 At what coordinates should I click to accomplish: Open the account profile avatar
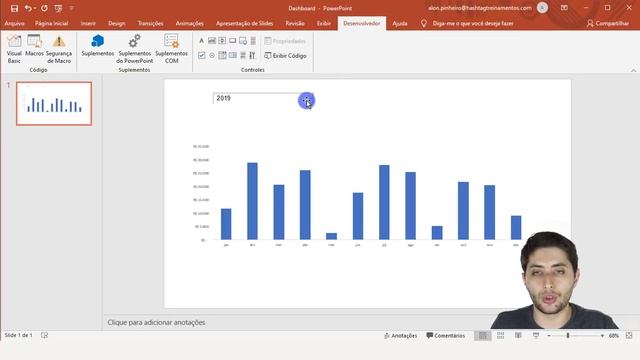[542, 8]
